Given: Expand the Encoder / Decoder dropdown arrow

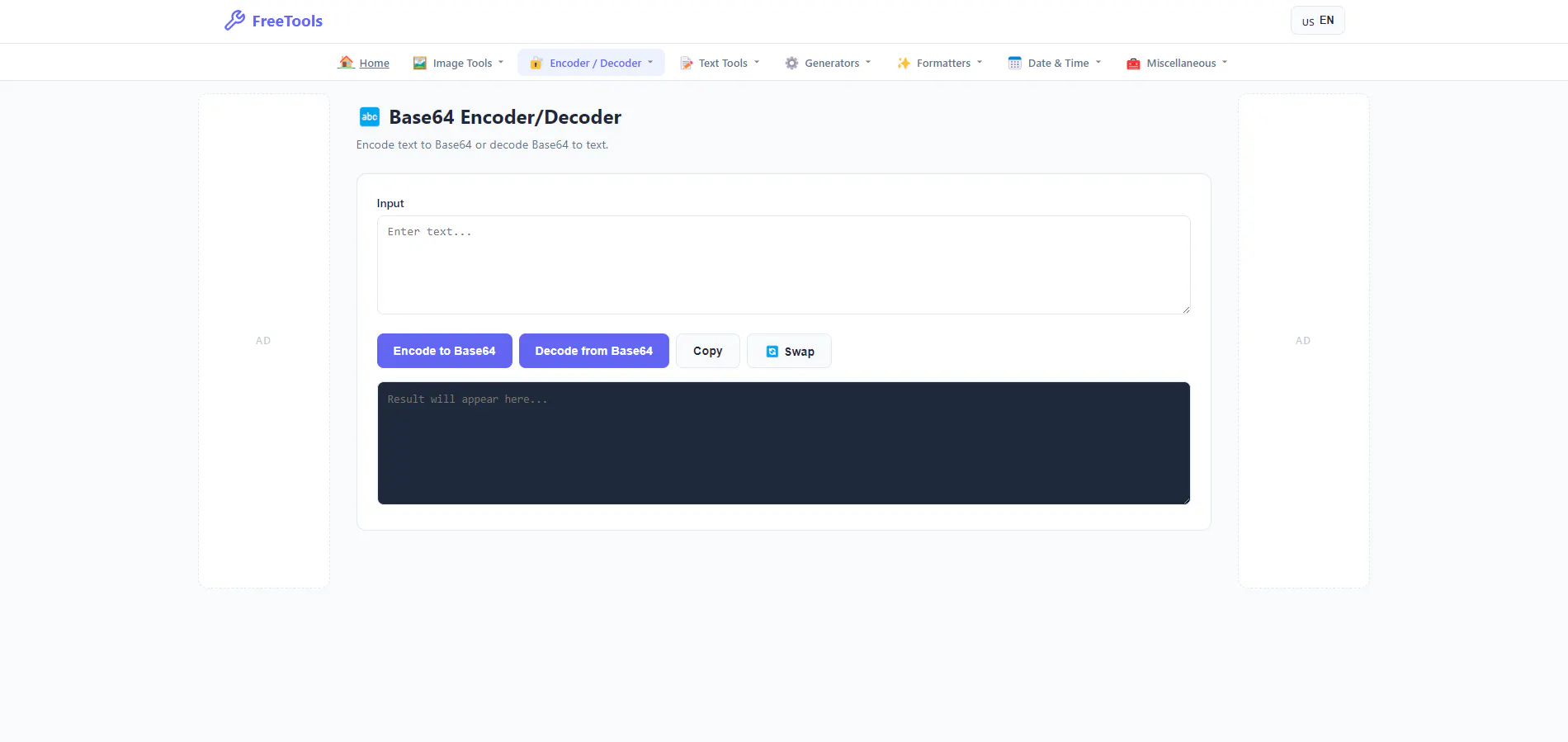Looking at the screenshot, I should point(650,62).
